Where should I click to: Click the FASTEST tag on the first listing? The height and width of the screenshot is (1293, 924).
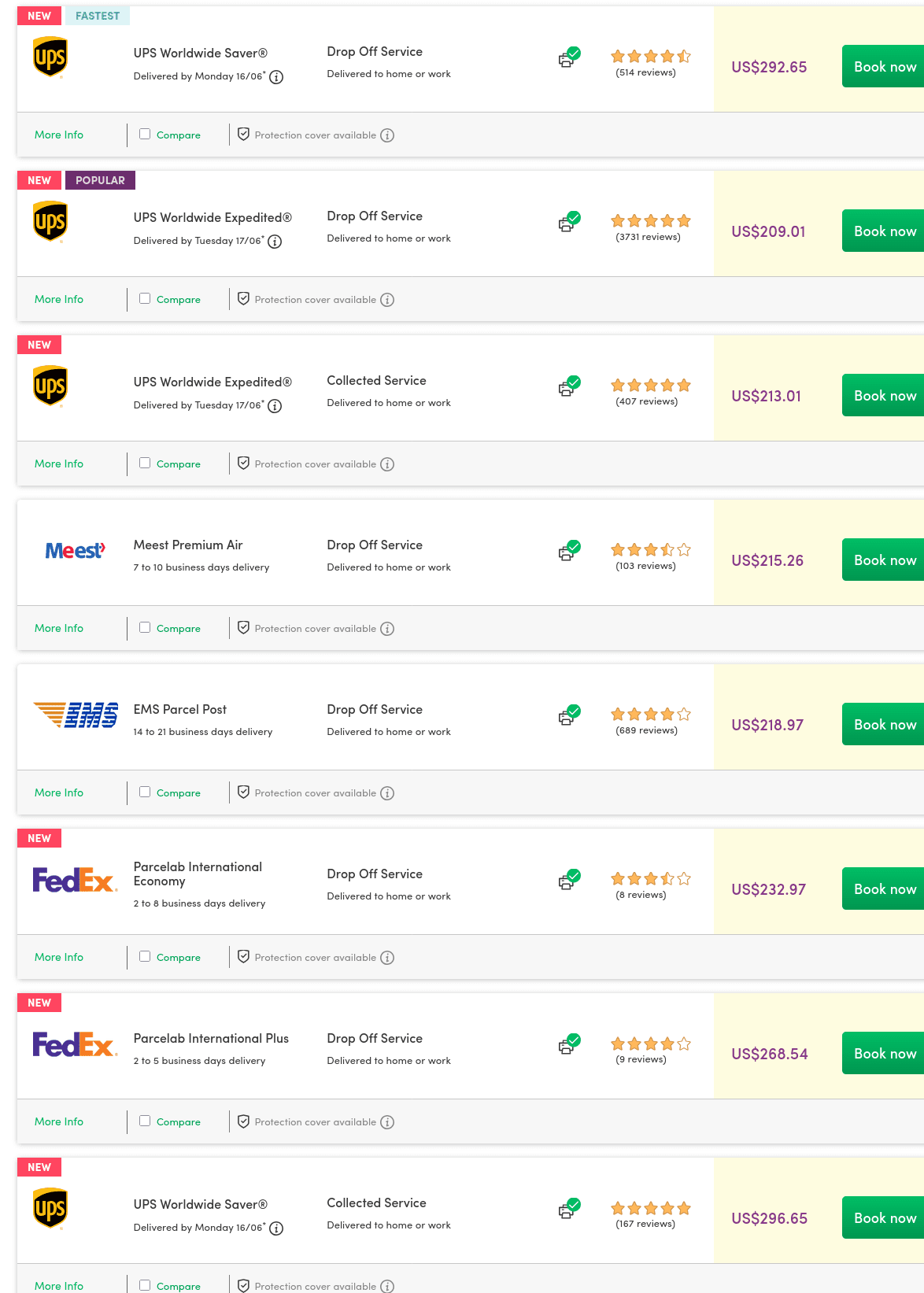point(98,16)
